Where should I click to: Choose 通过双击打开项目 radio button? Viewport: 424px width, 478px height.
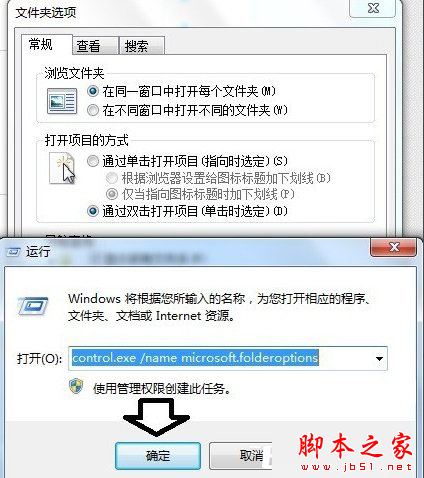pos(93,211)
